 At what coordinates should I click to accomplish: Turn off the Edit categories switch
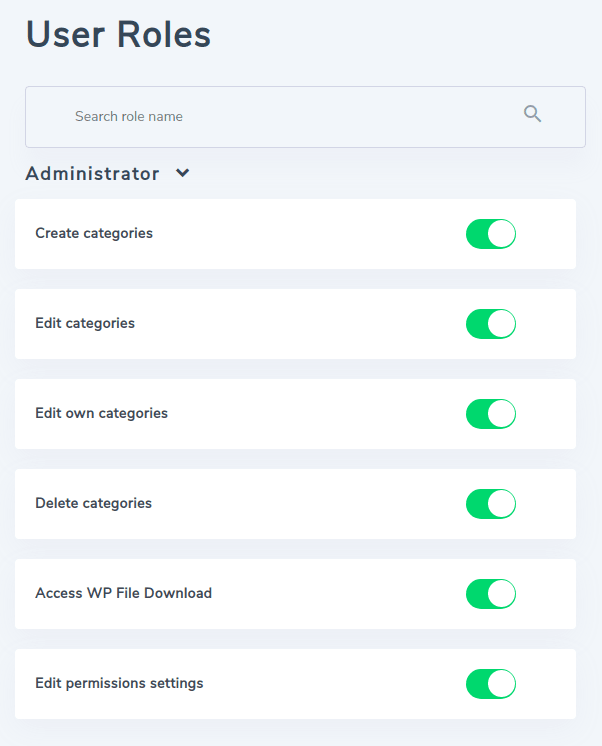[490, 324]
